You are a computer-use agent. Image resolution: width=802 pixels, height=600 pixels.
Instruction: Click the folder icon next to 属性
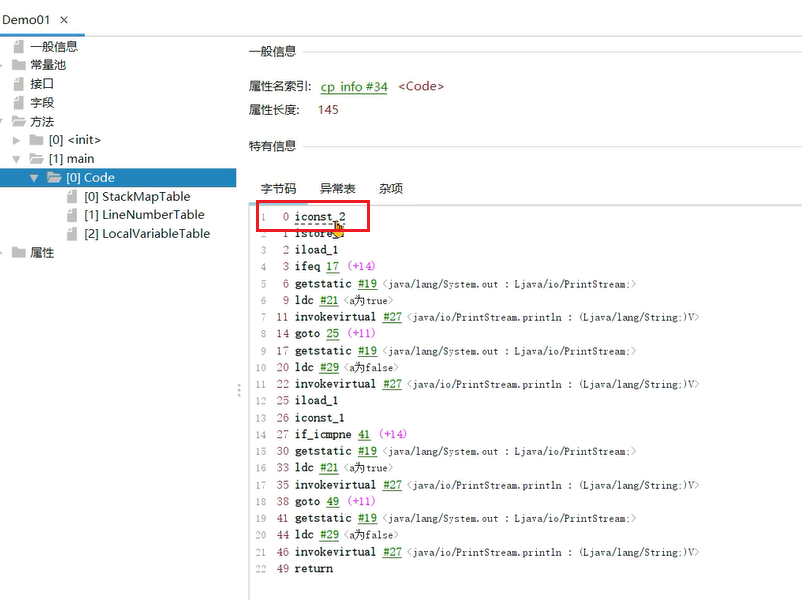click(x=18, y=253)
